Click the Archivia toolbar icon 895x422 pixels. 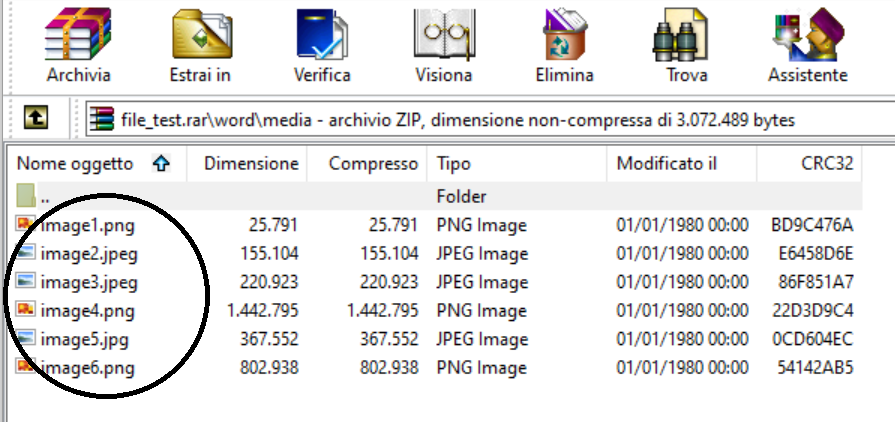click(x=78, y=45)
